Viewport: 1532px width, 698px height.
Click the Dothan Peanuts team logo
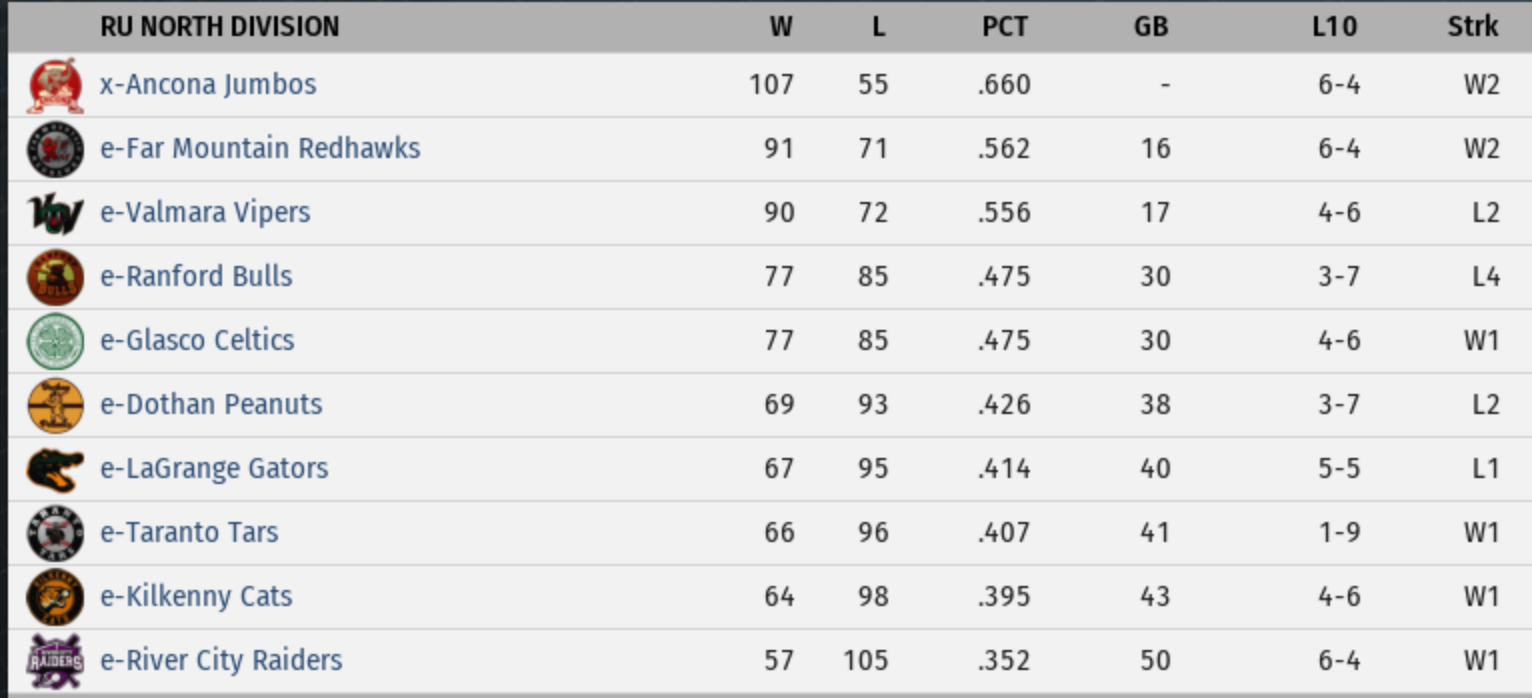[x=55, y=405]
